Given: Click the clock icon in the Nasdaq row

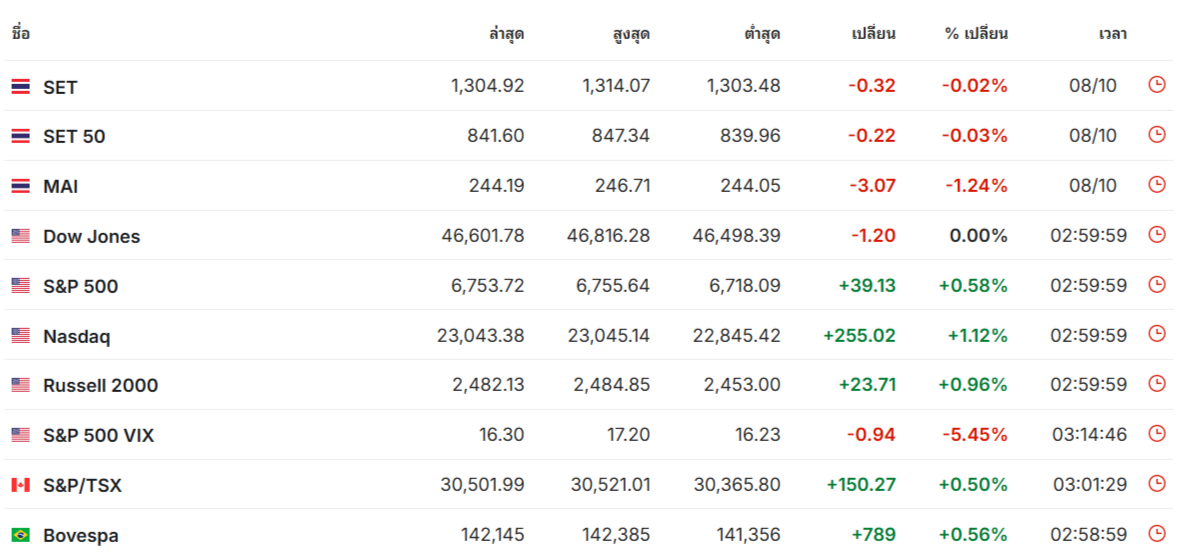Looking at the screenshot, I should pos(1157,335).
